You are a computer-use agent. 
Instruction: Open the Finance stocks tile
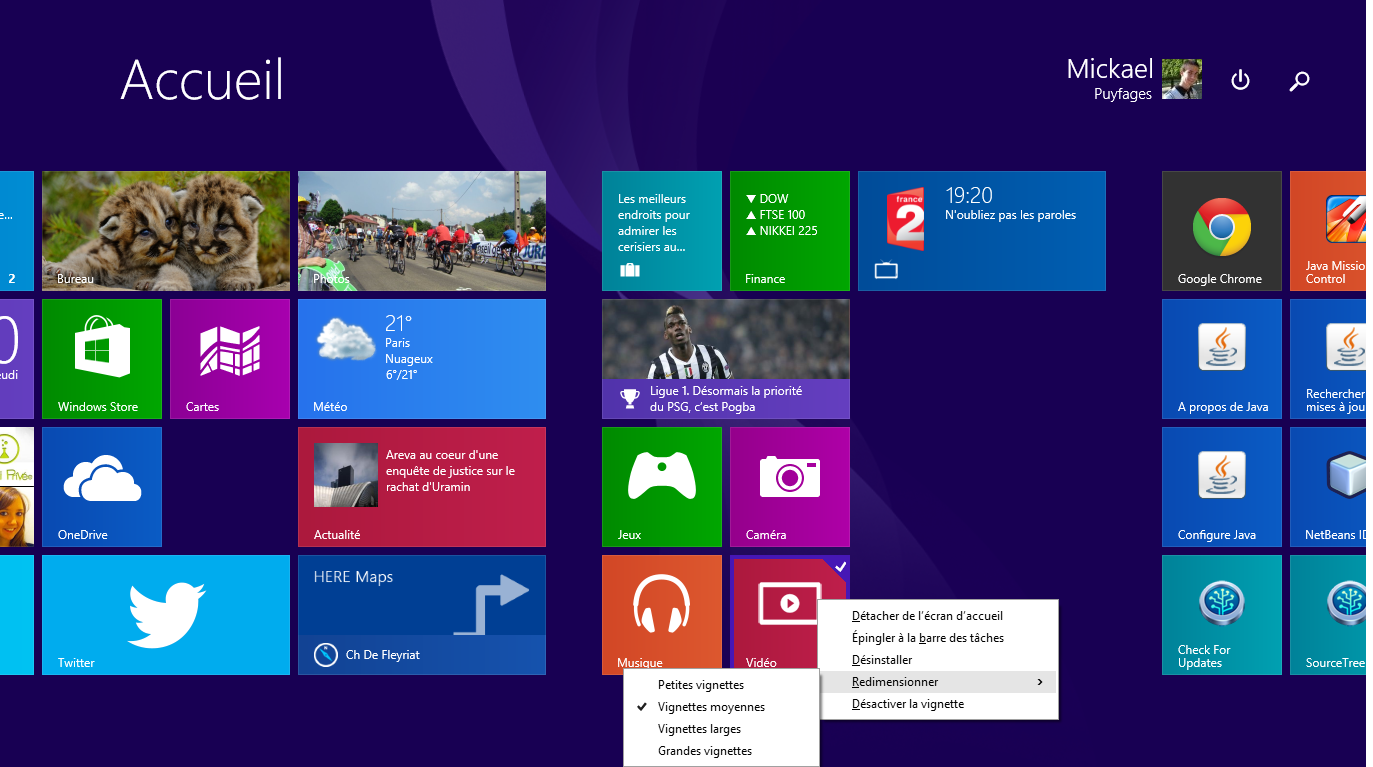coord(790,231)
